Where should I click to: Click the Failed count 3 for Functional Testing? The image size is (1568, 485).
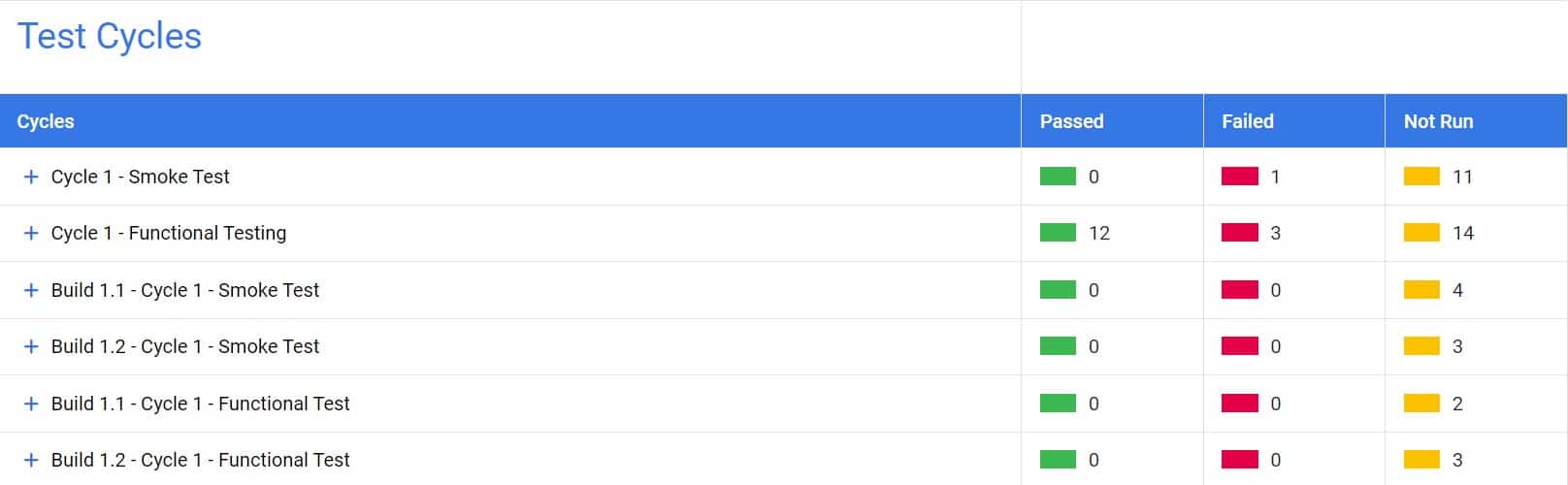pos(1275,233)
